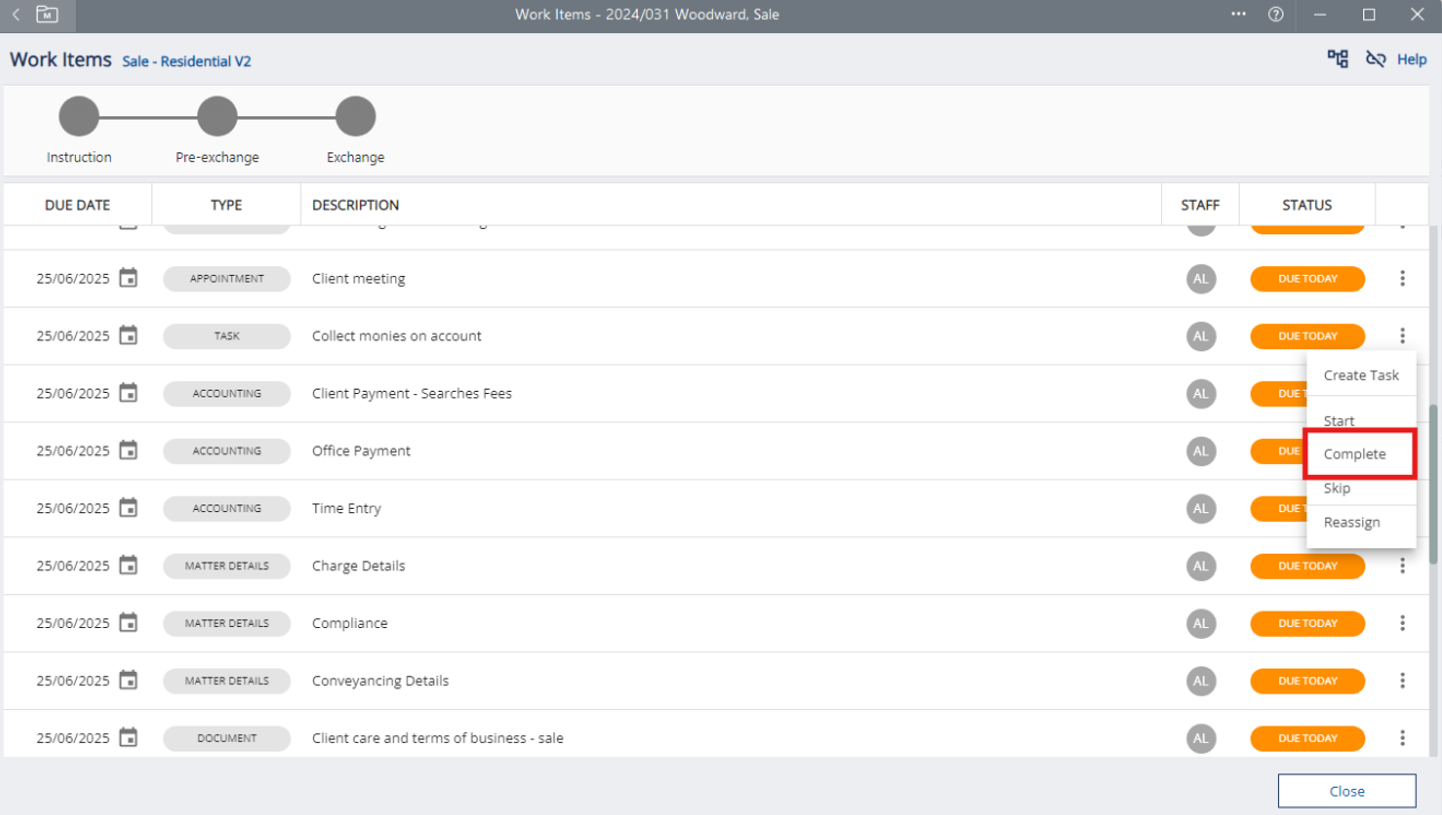Open calendar picker for Conveyancing Details row

tap(128, 681)
